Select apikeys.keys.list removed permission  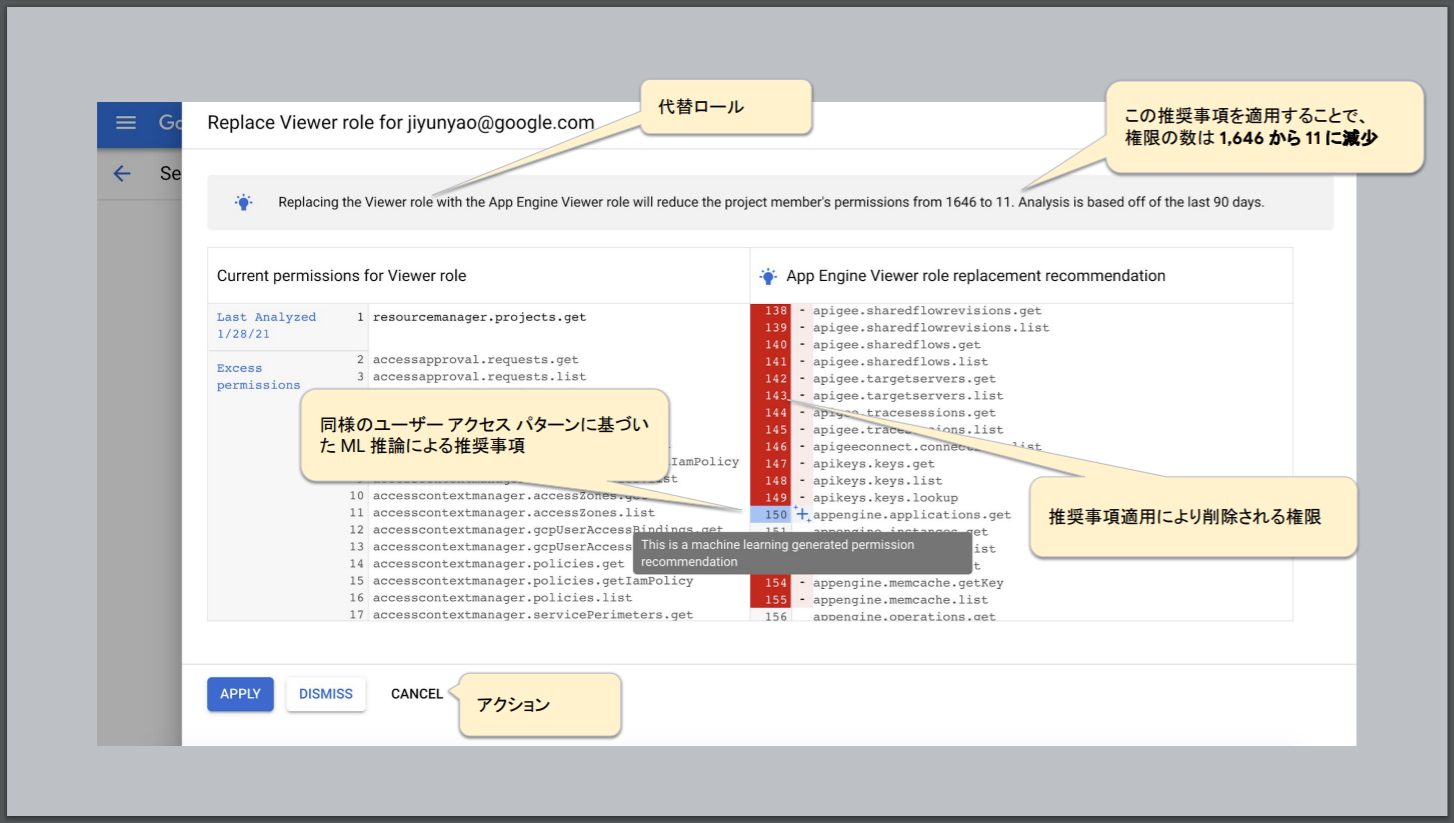tap(877, 481)
